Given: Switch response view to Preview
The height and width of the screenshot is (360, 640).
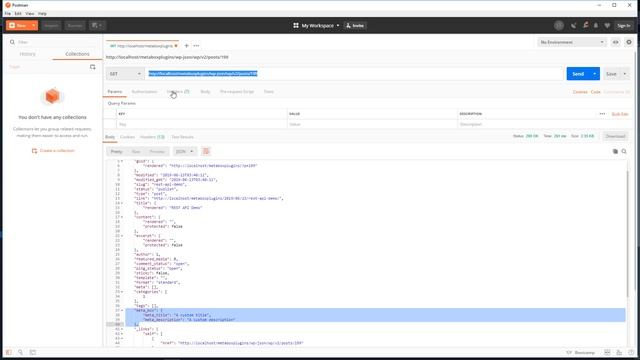Looking at the screenshot, I should coord(157,151).
